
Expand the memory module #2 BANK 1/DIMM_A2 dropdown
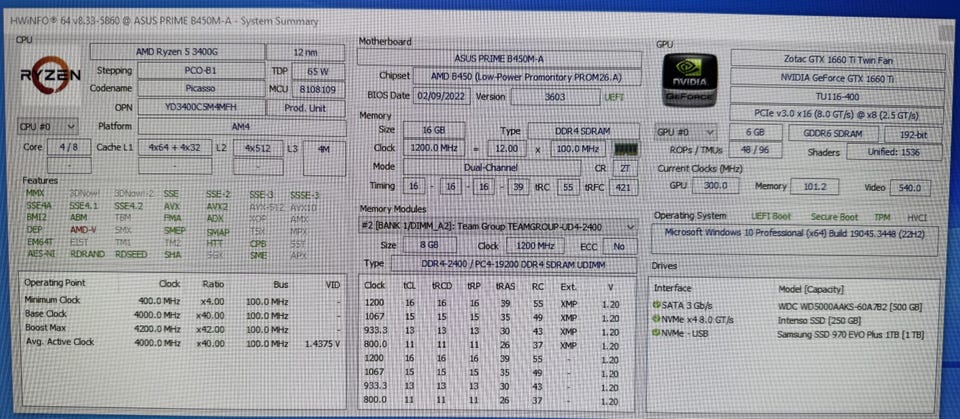pos(497,227)
